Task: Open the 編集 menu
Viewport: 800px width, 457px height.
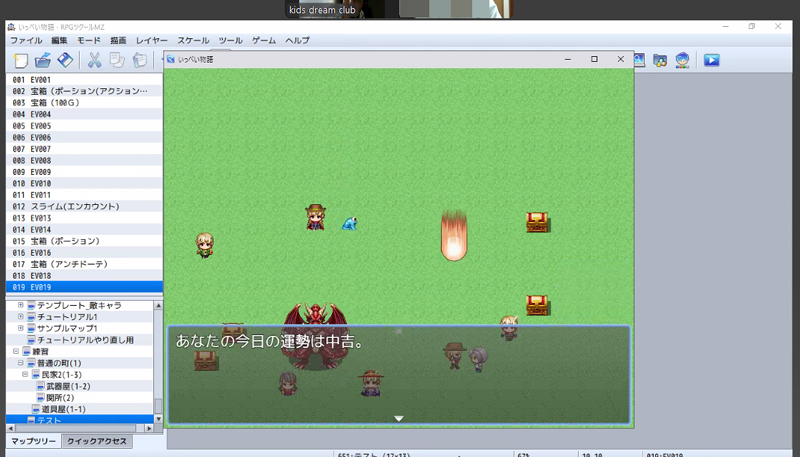Action: 59,40
